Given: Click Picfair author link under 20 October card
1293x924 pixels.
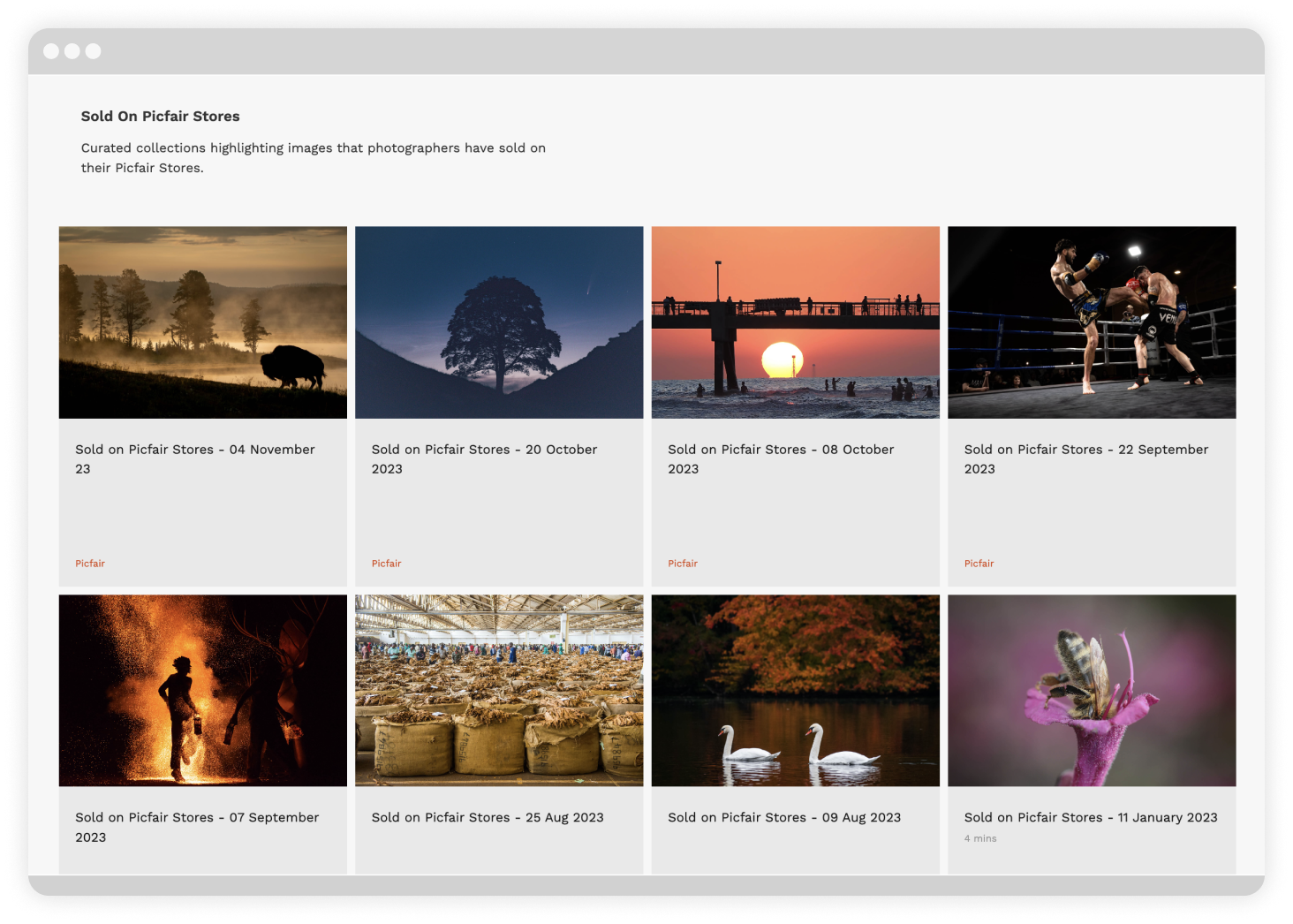Looking at the screenshot, I should click(x=386, y=564).
